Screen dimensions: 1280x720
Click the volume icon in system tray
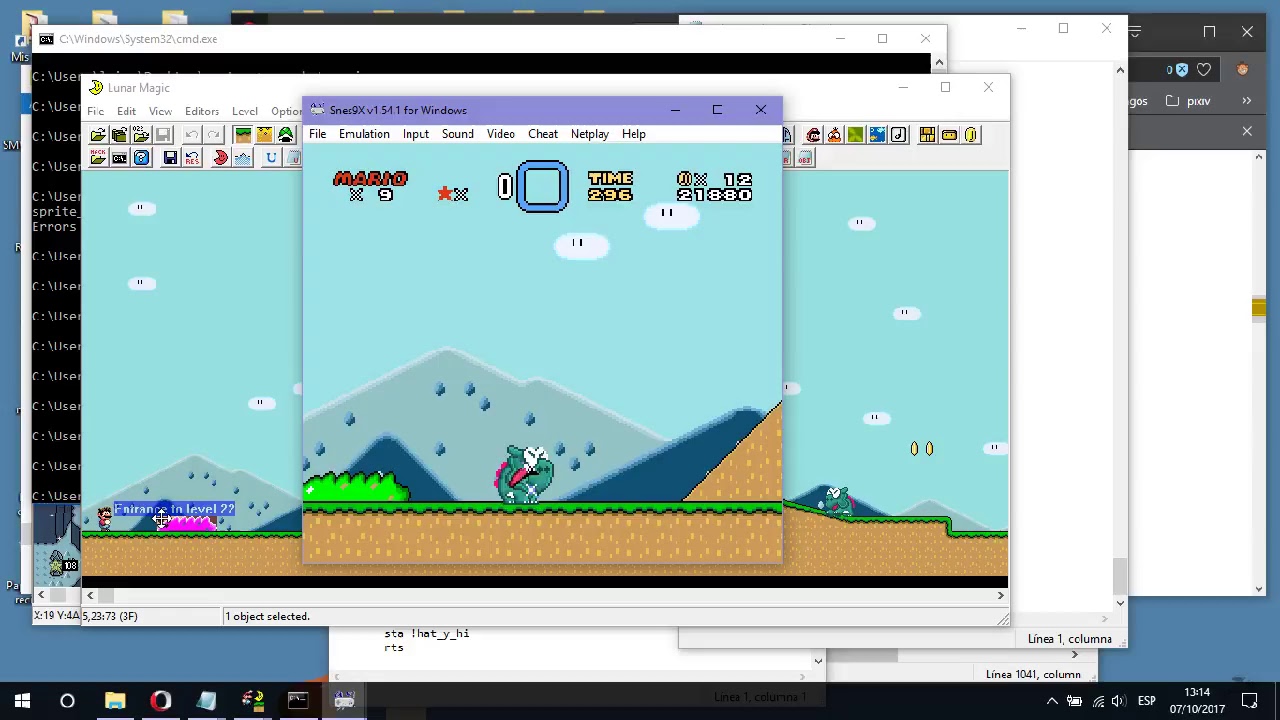[1118, 701]
